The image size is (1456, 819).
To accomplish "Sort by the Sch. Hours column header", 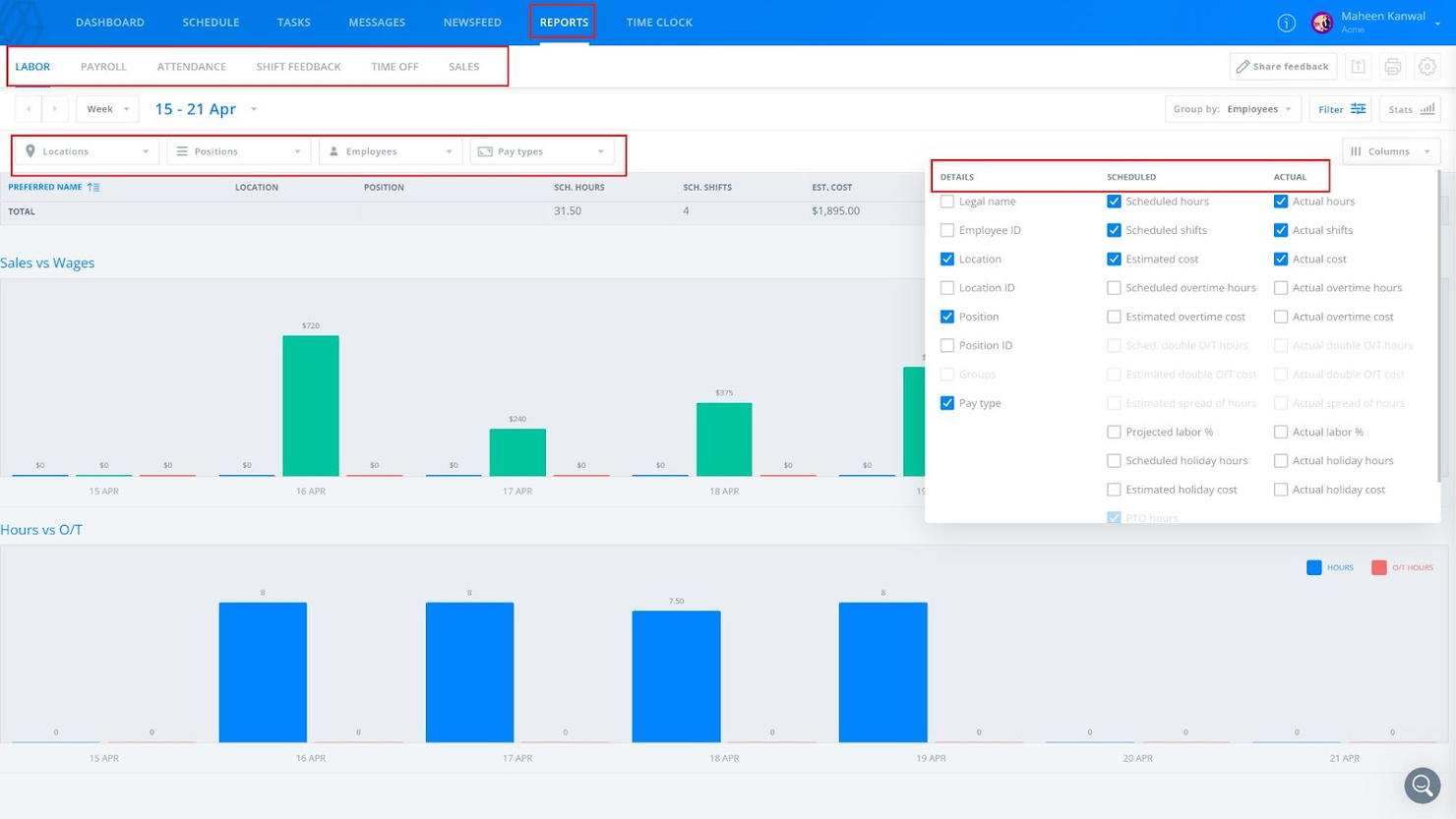I will [x=578, y=187].
